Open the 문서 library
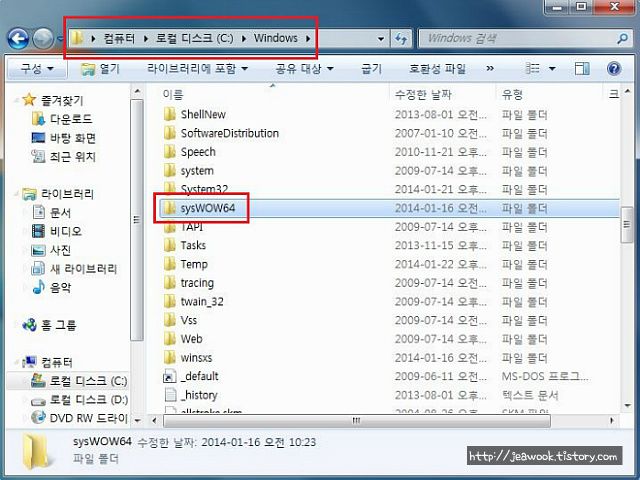The width and height of the screenshot is (640, 480). [x=60, y=213]
